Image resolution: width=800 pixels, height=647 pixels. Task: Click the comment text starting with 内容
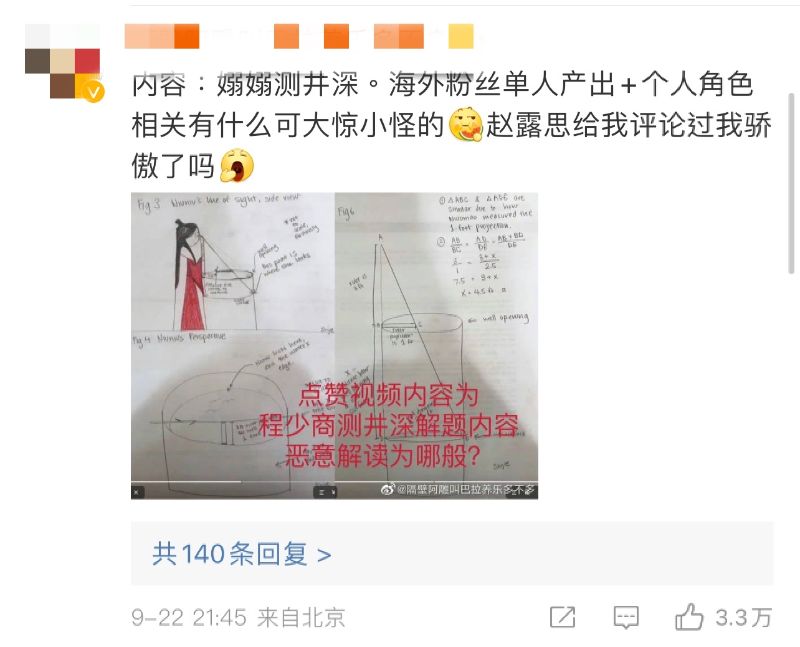pos(451,125)
